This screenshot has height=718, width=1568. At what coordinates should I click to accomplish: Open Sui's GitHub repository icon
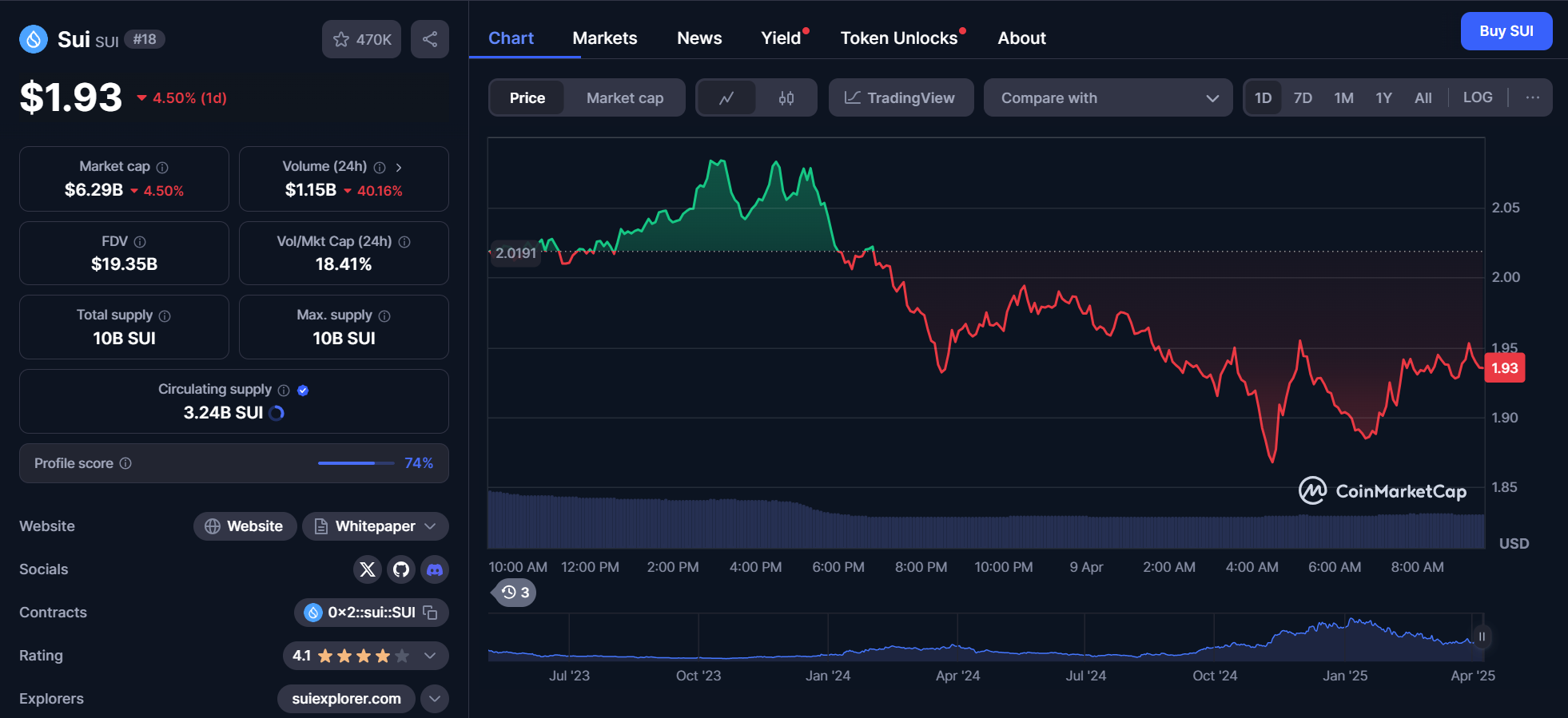click(400, 569)
